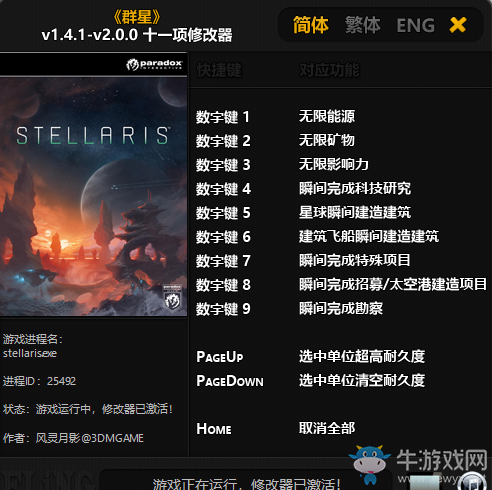This screenshot has height=490, width=492.
Task: Enable 瞬间完成科技研究 option
Action: coord(355,188)
